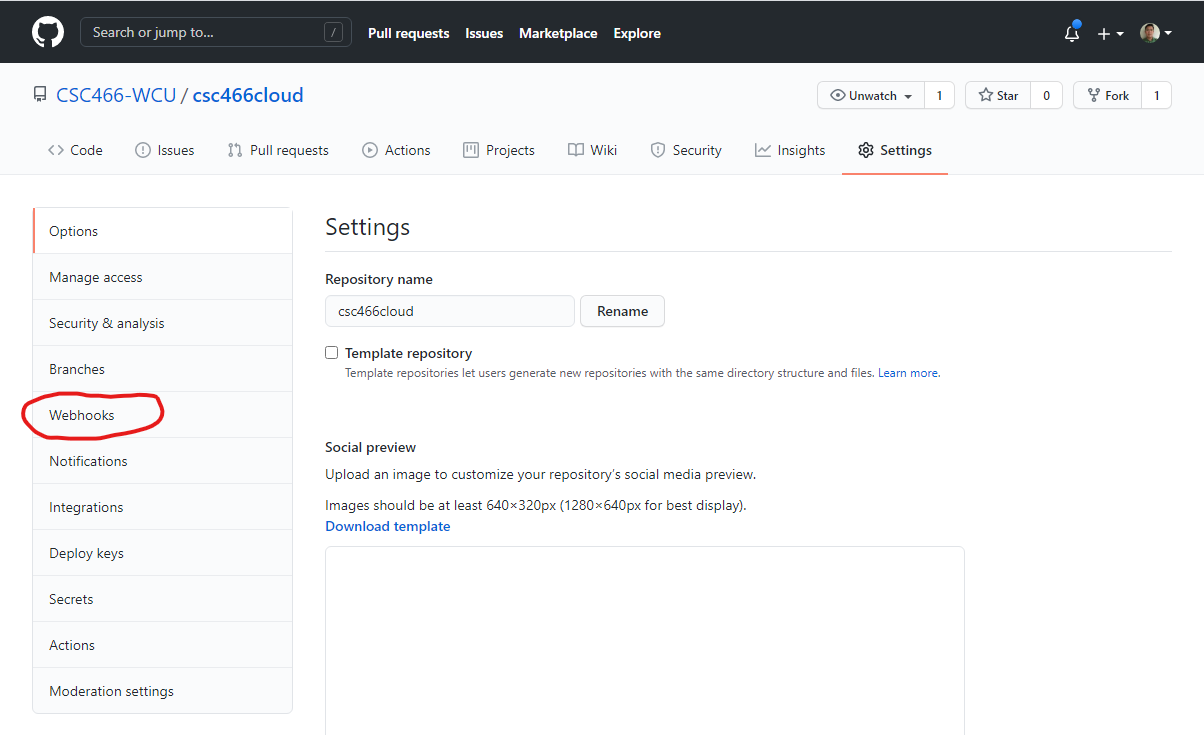Go to the Issues tab

[164, 150]
